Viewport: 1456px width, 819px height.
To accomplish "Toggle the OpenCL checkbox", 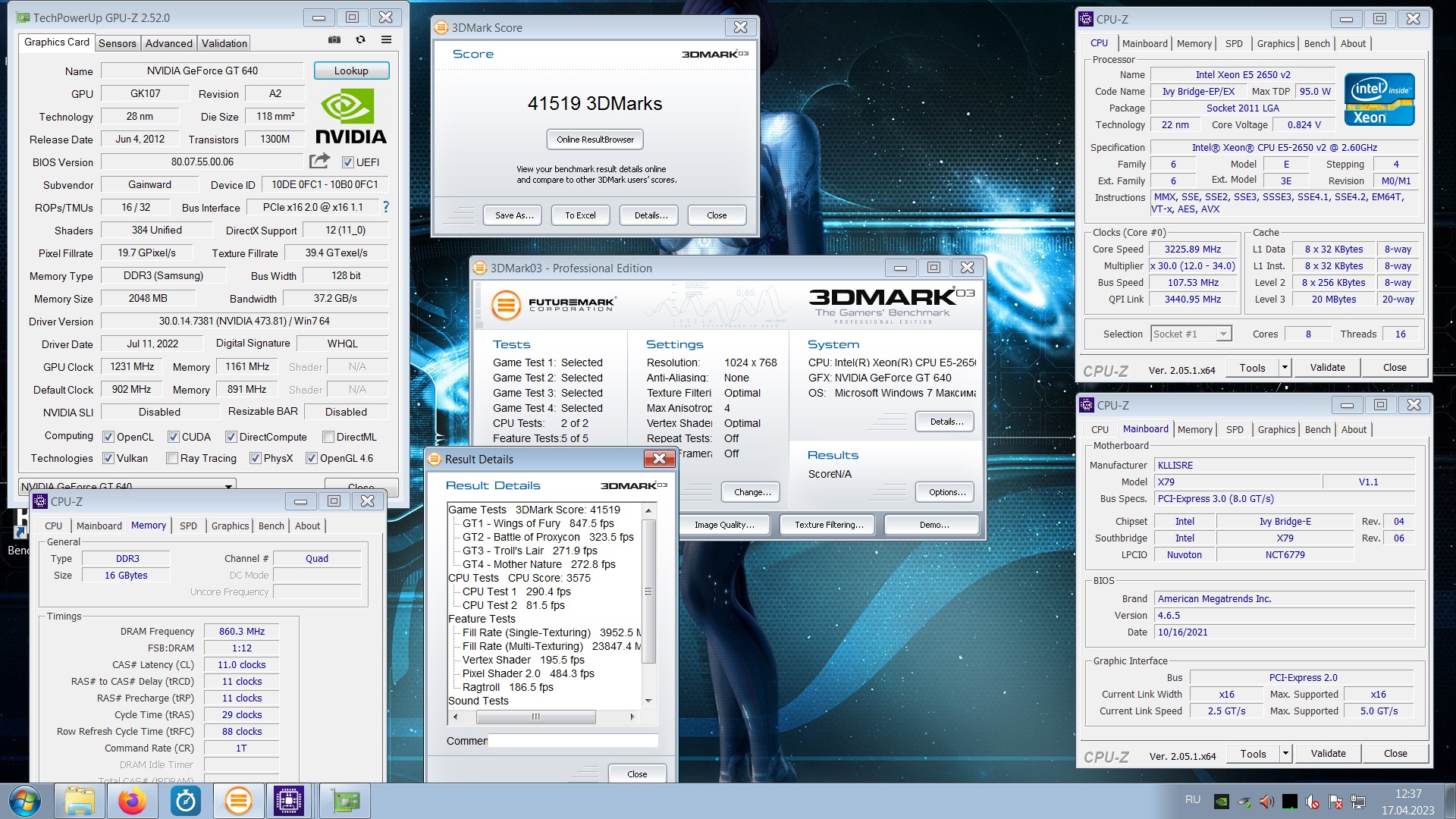I will pyautogui.click(x=108, y=437).
